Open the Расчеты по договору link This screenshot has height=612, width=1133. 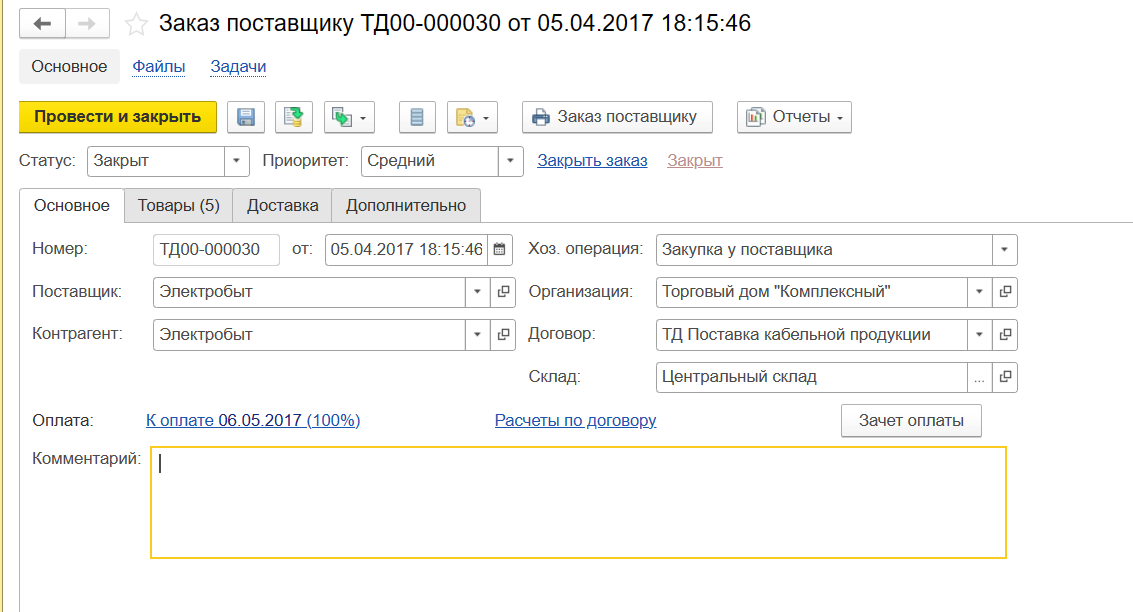[575, 421]
